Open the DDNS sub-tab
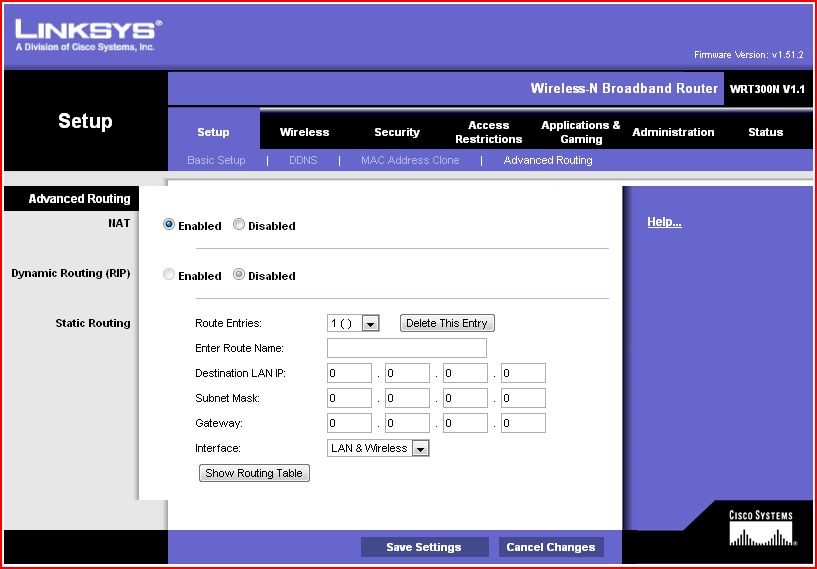 pyautogui.click(x=303, y=160)
